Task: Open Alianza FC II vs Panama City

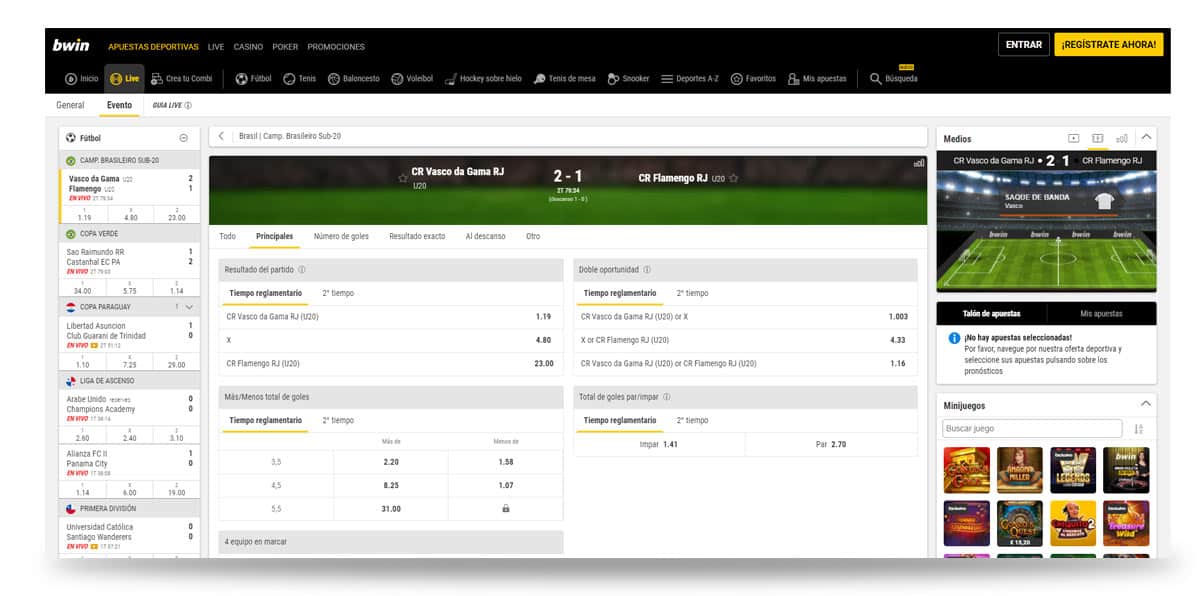Action: (x=130, y=463)
